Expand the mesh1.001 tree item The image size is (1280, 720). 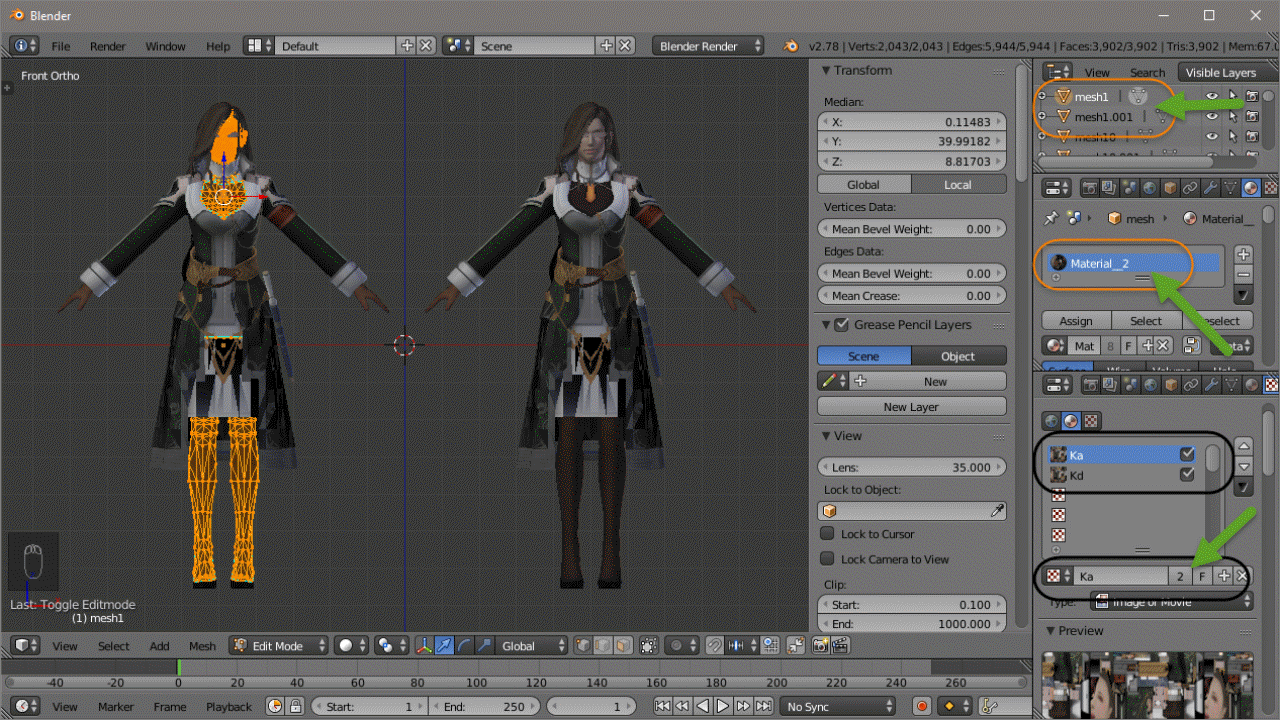[x=1042, y=116]
